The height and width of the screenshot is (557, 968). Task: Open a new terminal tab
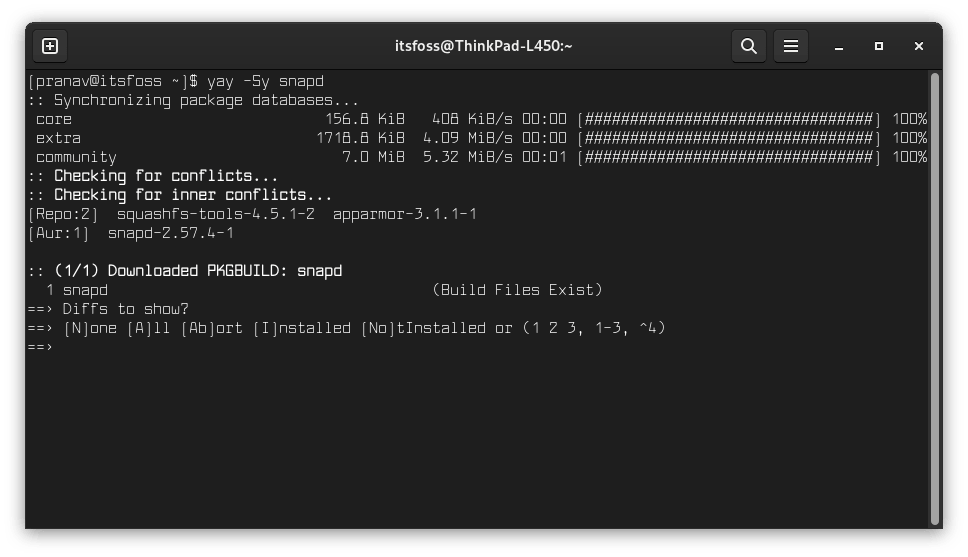(50, 46)
